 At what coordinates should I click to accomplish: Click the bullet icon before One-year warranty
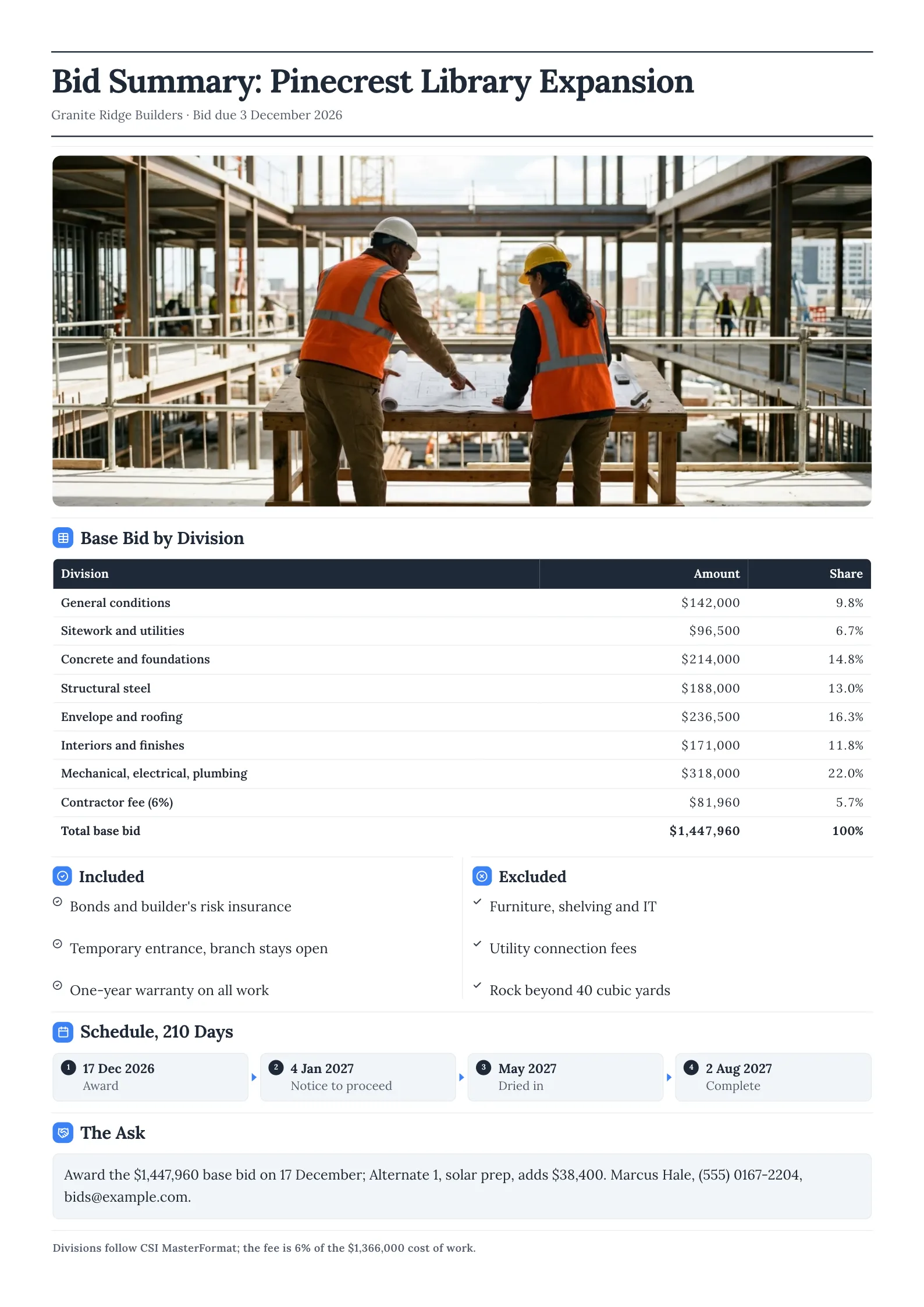pos(58,986)
